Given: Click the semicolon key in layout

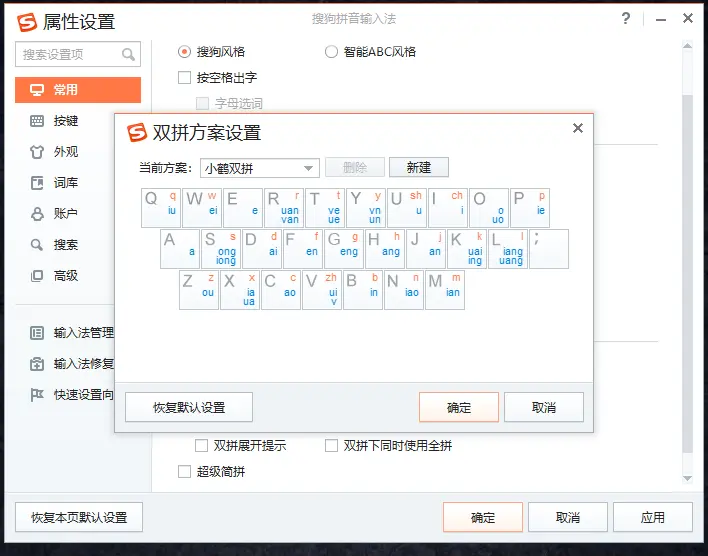Looking at the screenshot, I should click(x=549, y=249).
